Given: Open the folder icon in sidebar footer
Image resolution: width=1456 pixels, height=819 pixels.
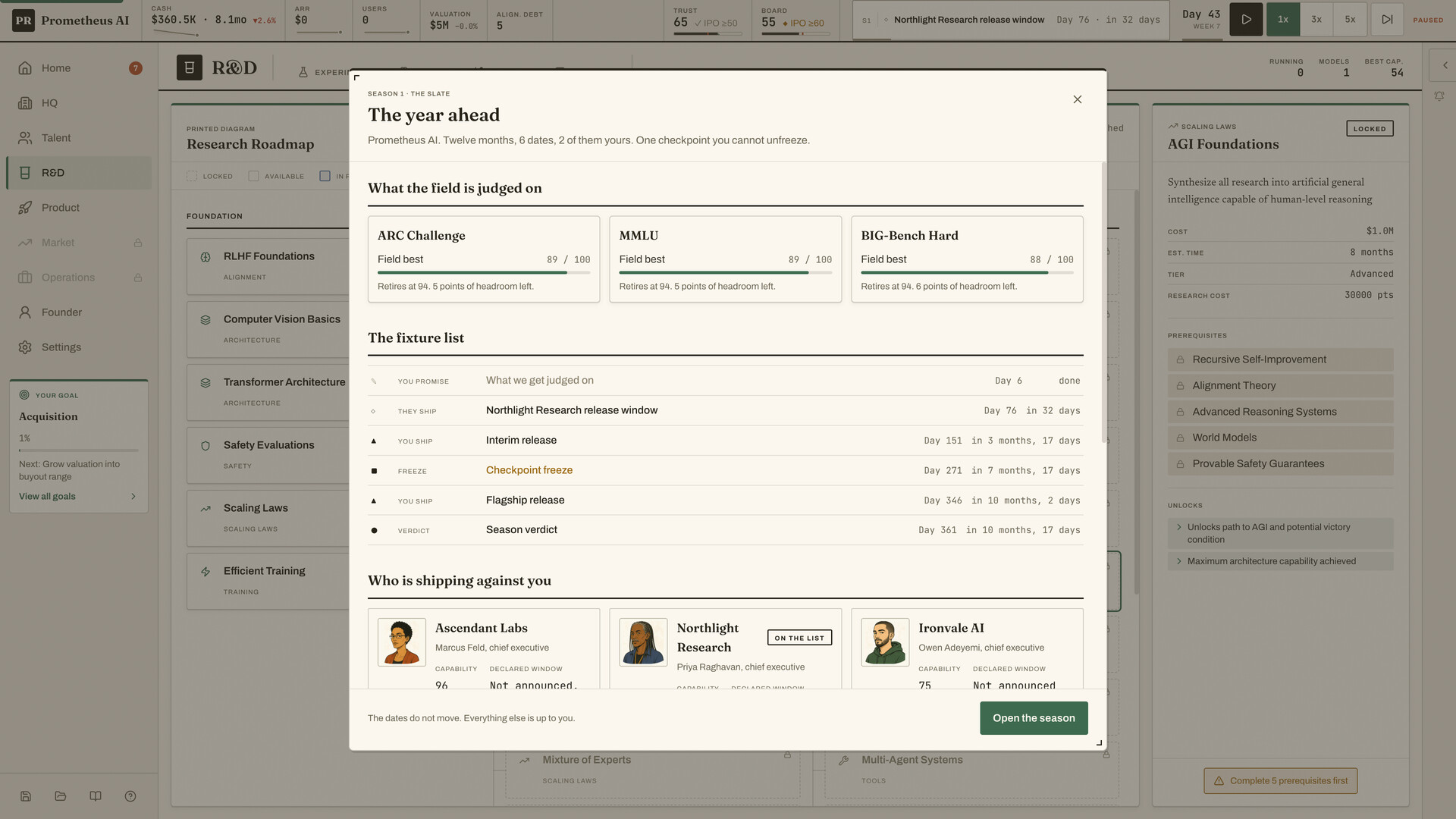Looking at the screenshot, I should coord(61,796).
